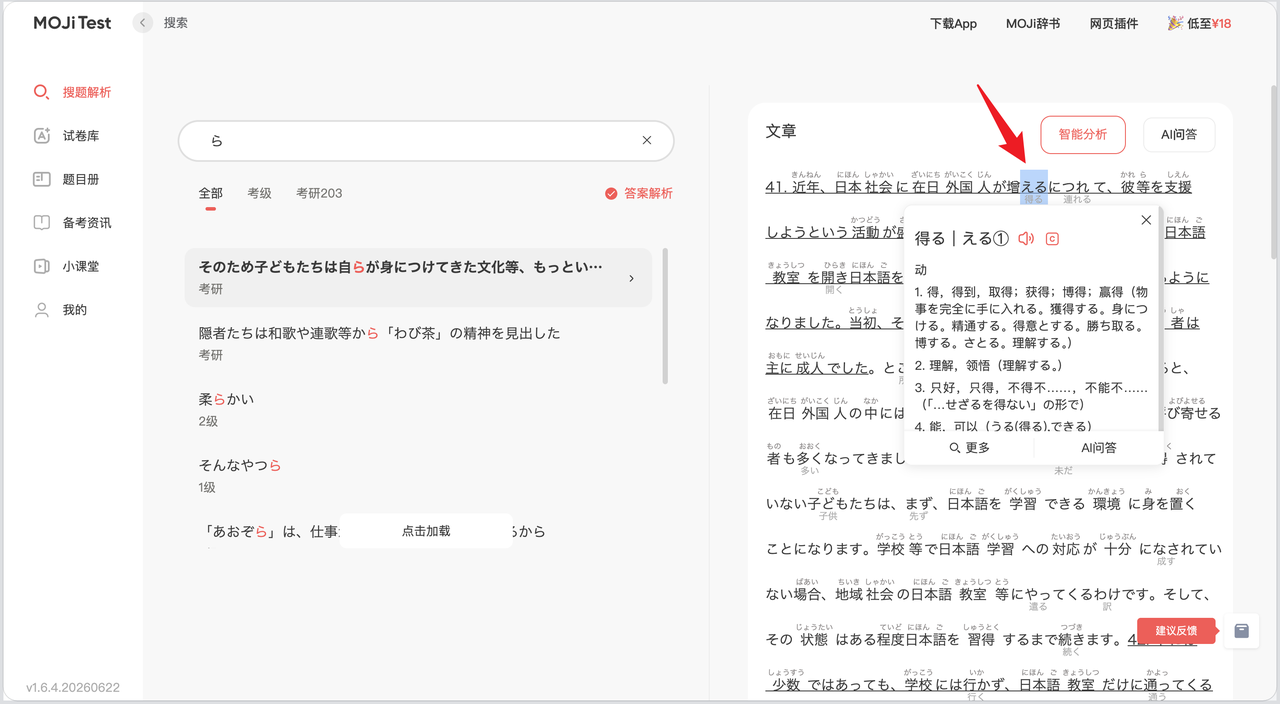Screen dimensions: 1280x704
Task: Open 题目册 in sidebar
Action: [66, 180]
